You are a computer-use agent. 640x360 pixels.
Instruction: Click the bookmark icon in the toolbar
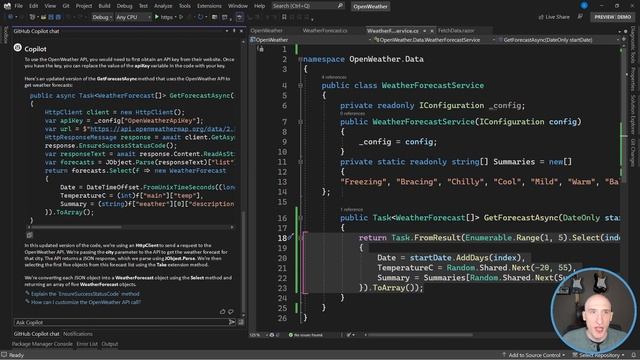pyautogui.click(x=284, y=17)
